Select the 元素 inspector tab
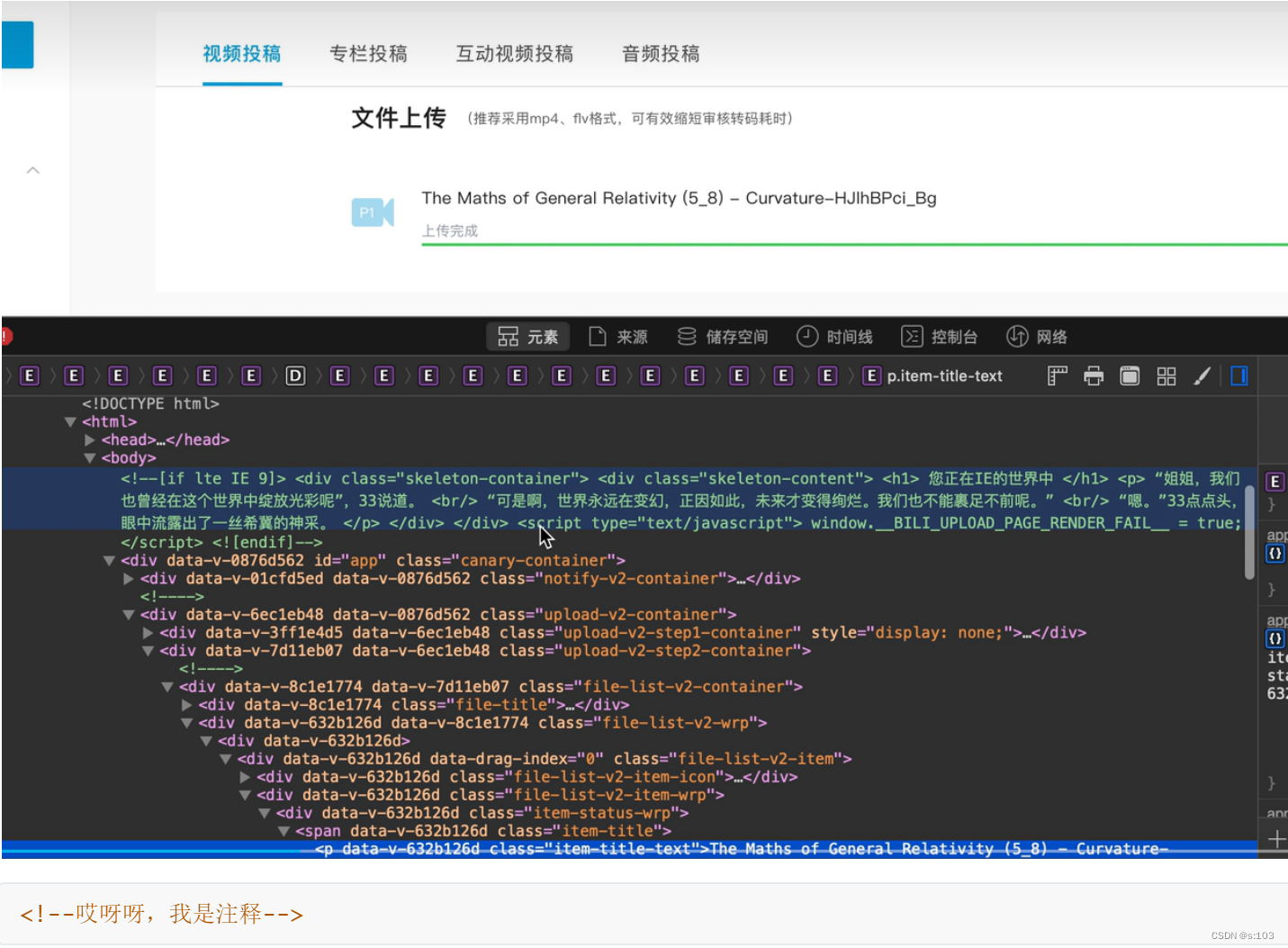Image resolution: width=1288 pixels, height=948 pixels. point(528,337)
